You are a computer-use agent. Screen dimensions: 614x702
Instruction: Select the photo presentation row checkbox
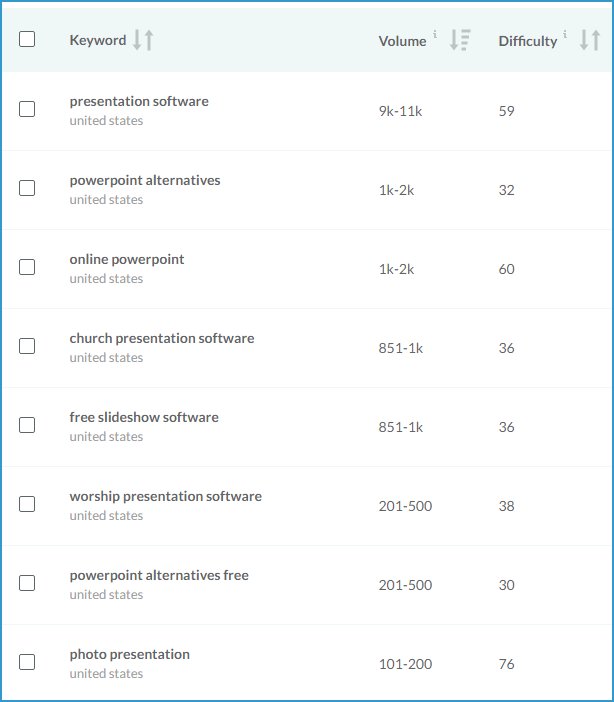point(27,662)
